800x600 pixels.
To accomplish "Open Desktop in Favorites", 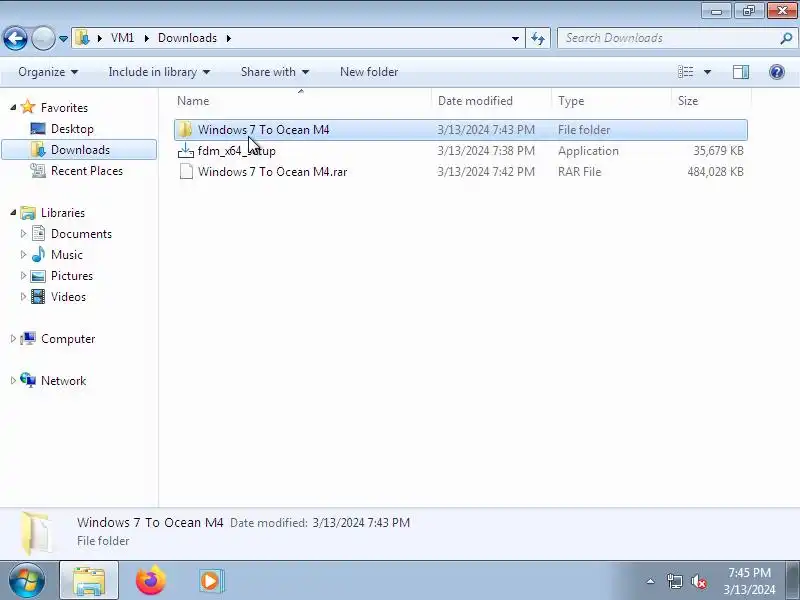I will point(72,129).
